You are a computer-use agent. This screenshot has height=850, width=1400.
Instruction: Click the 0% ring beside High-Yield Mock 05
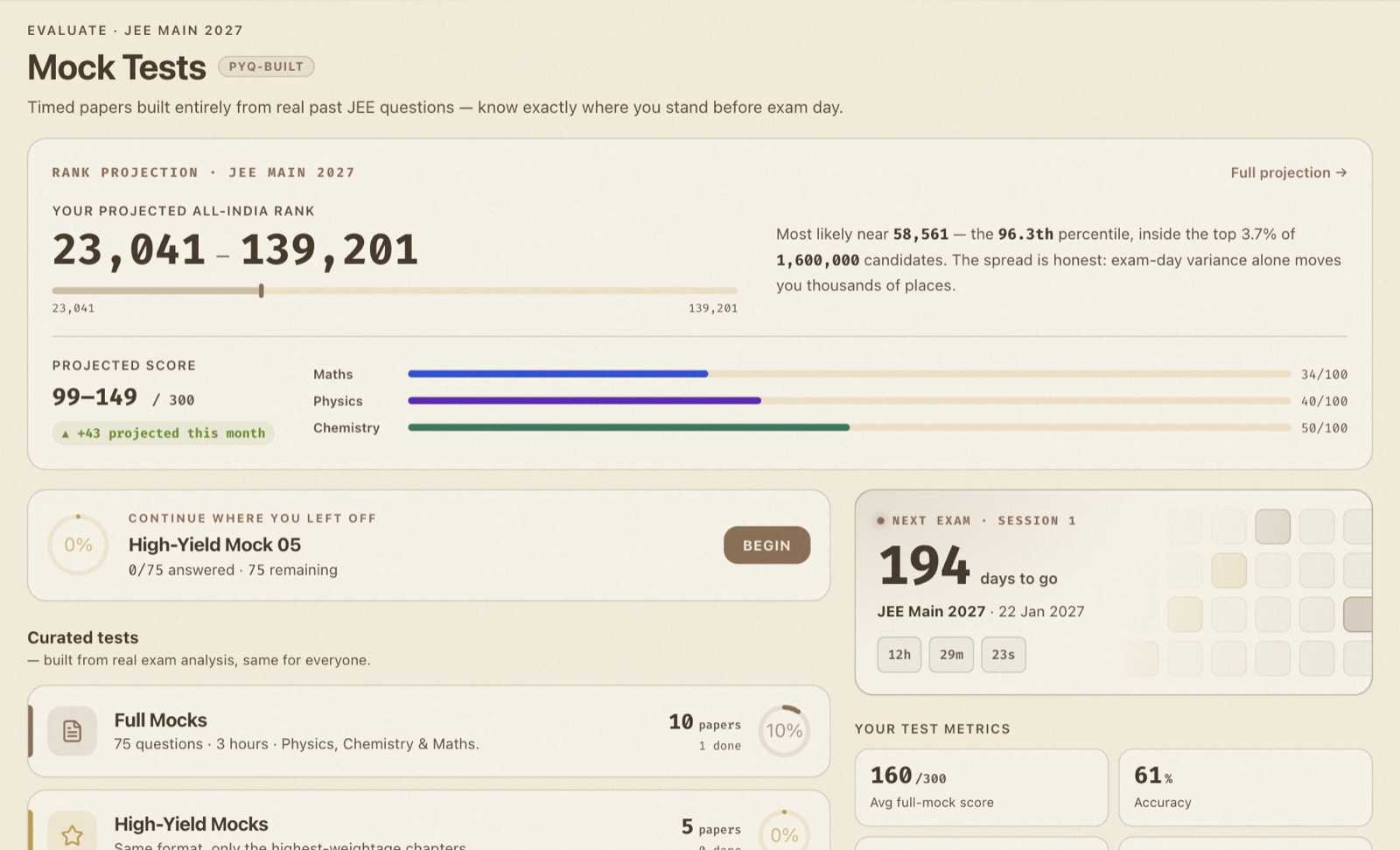click(78, 544)
